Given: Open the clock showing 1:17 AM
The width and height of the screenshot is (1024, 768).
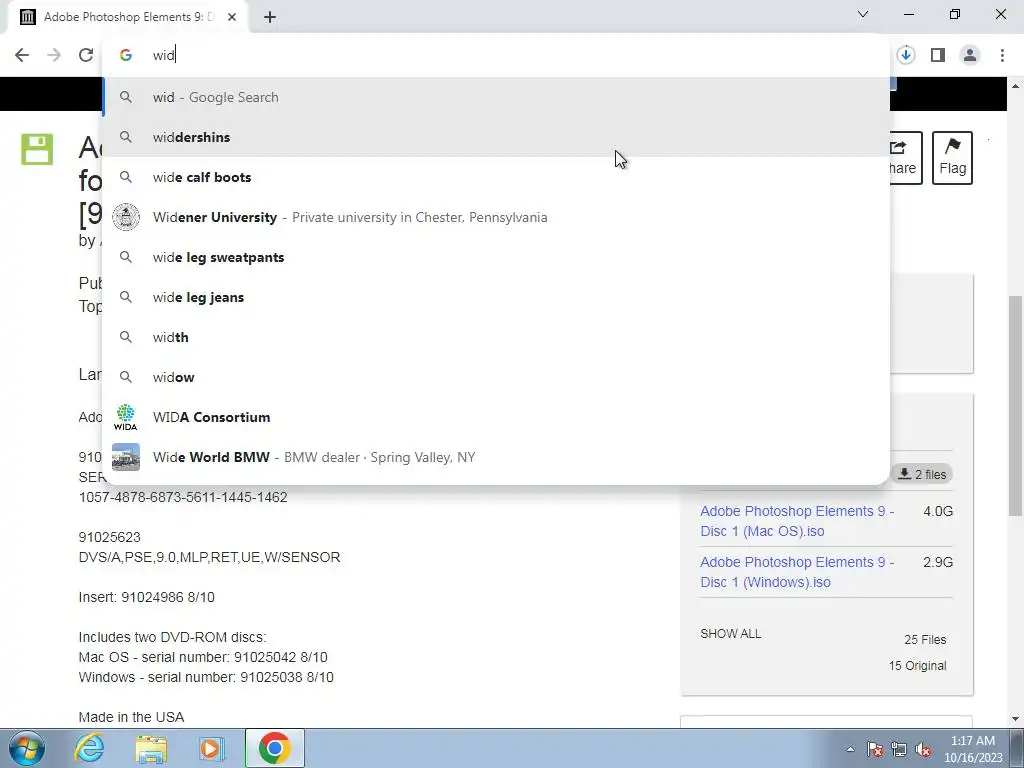Looking at the screenshot, I should [973, 748].
